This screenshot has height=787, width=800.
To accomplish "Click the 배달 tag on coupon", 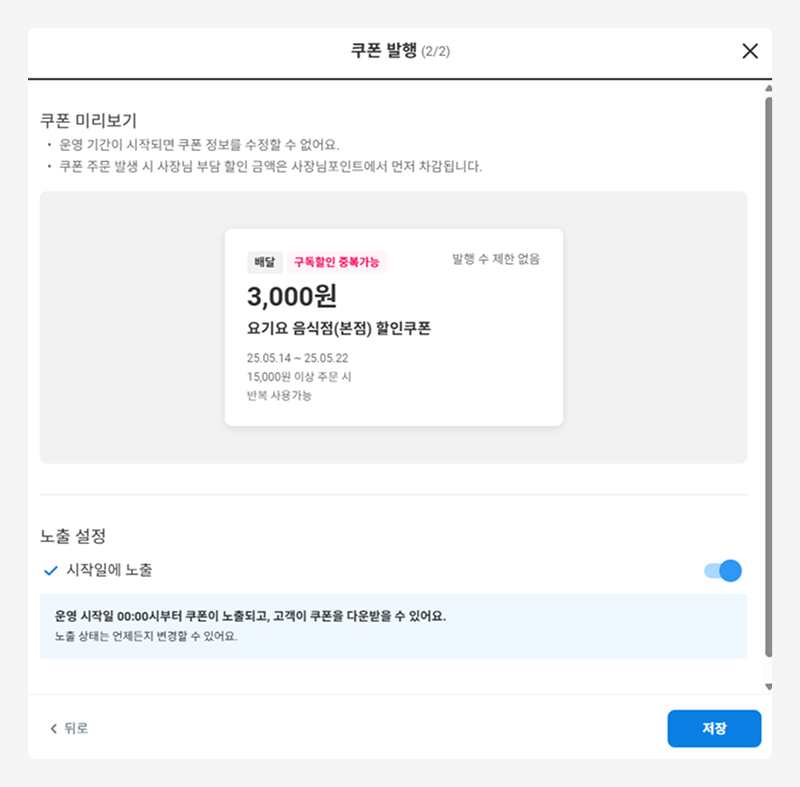I will (x=265, y=262).
